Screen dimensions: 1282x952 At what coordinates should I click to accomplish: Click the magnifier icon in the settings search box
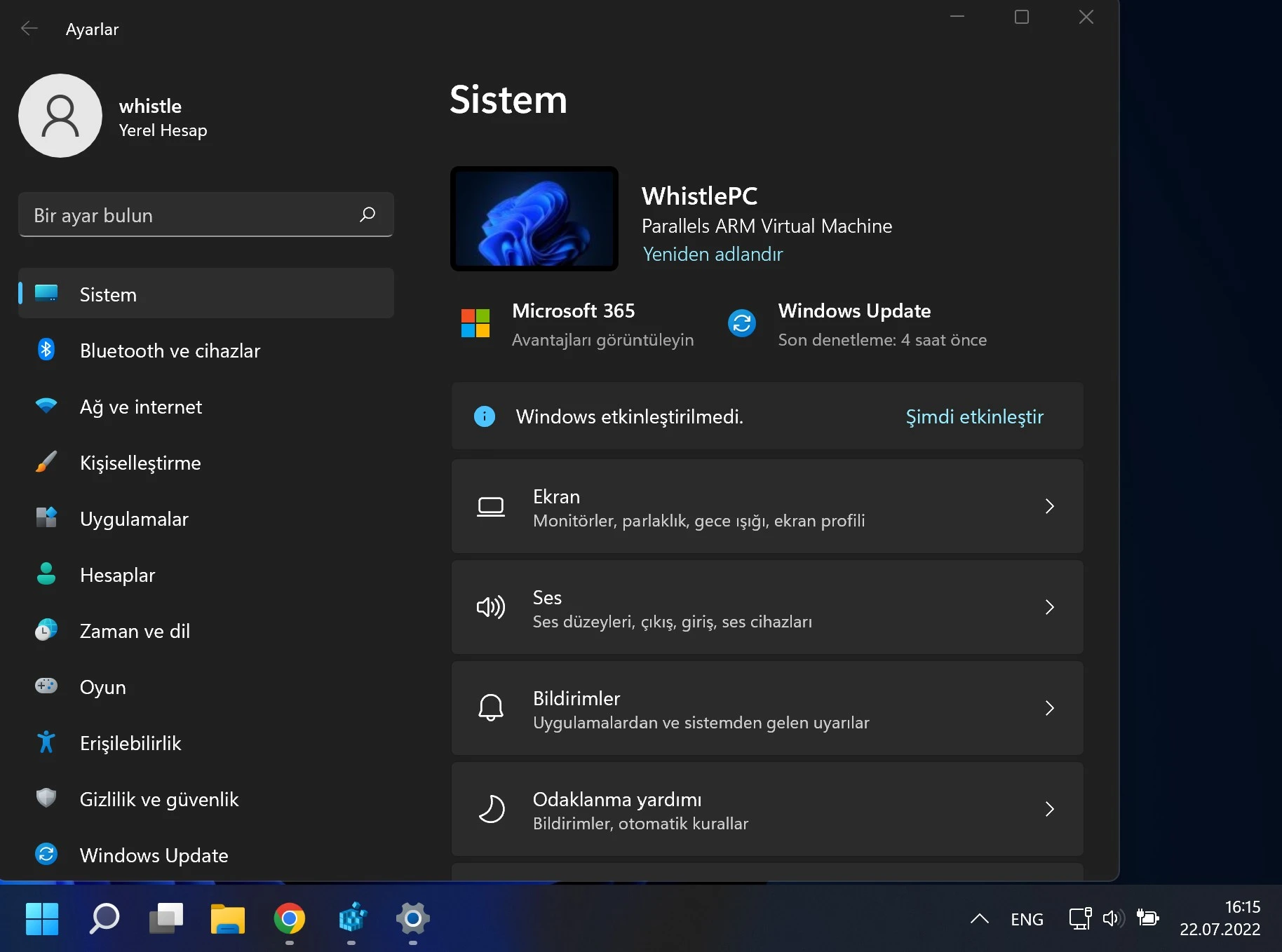(x=367, y=215)
